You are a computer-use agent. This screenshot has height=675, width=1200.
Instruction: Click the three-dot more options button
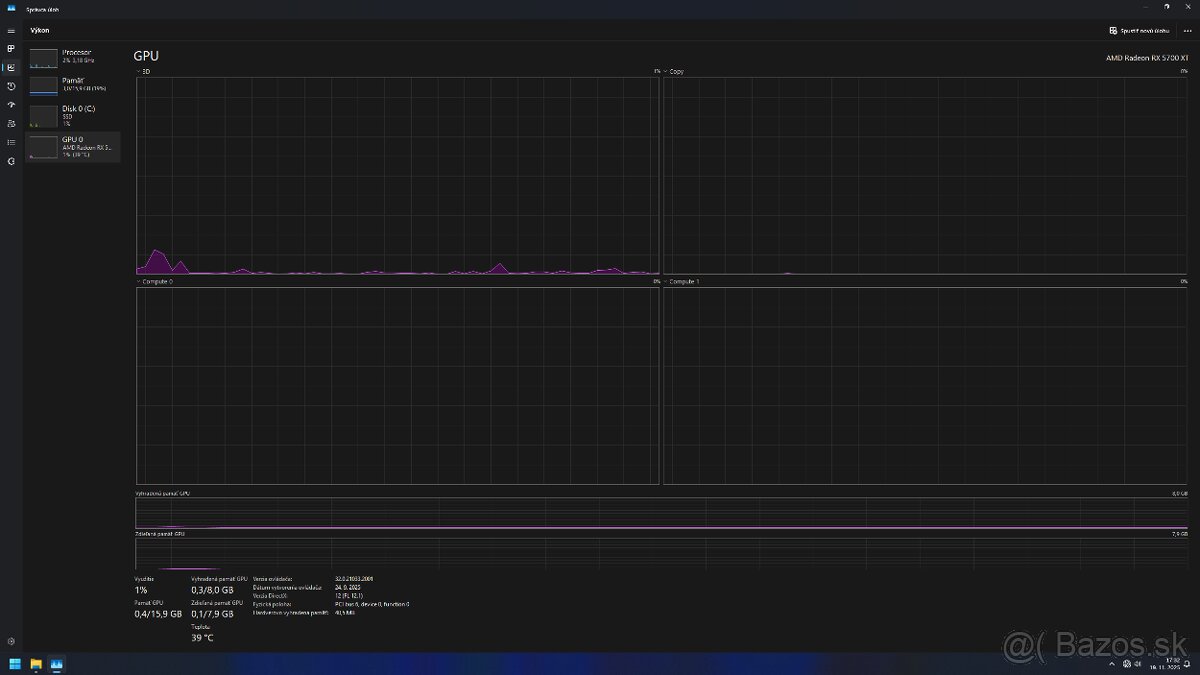pyautogui.click(x=1187, y=31)
